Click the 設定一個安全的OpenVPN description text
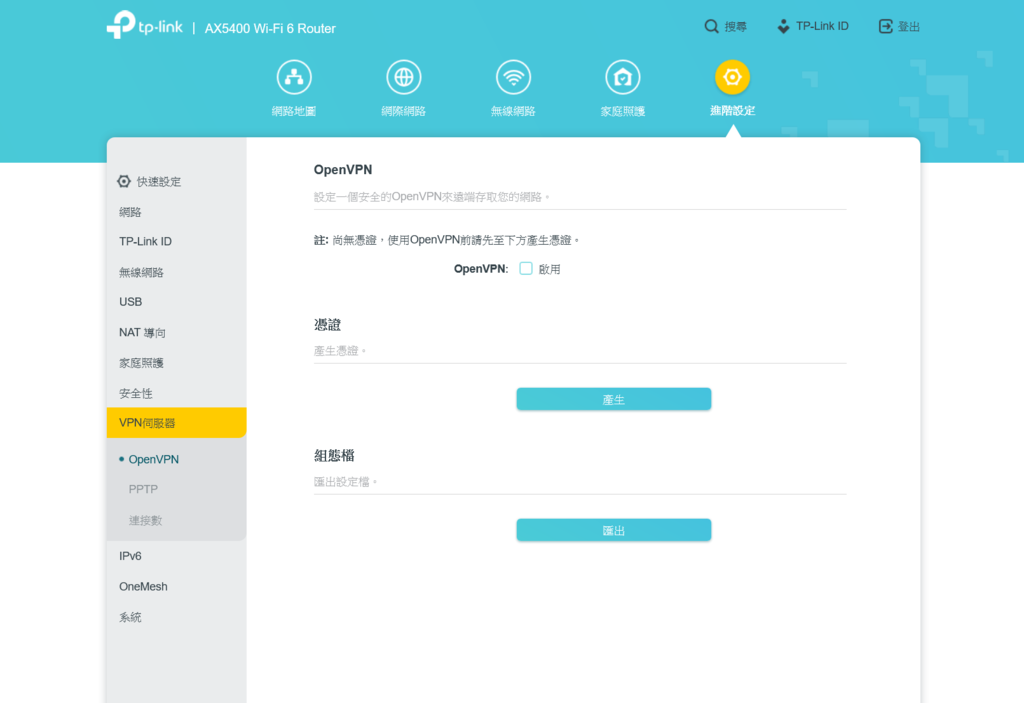This screenshot has width=1024, height=703. click(432, 197)
